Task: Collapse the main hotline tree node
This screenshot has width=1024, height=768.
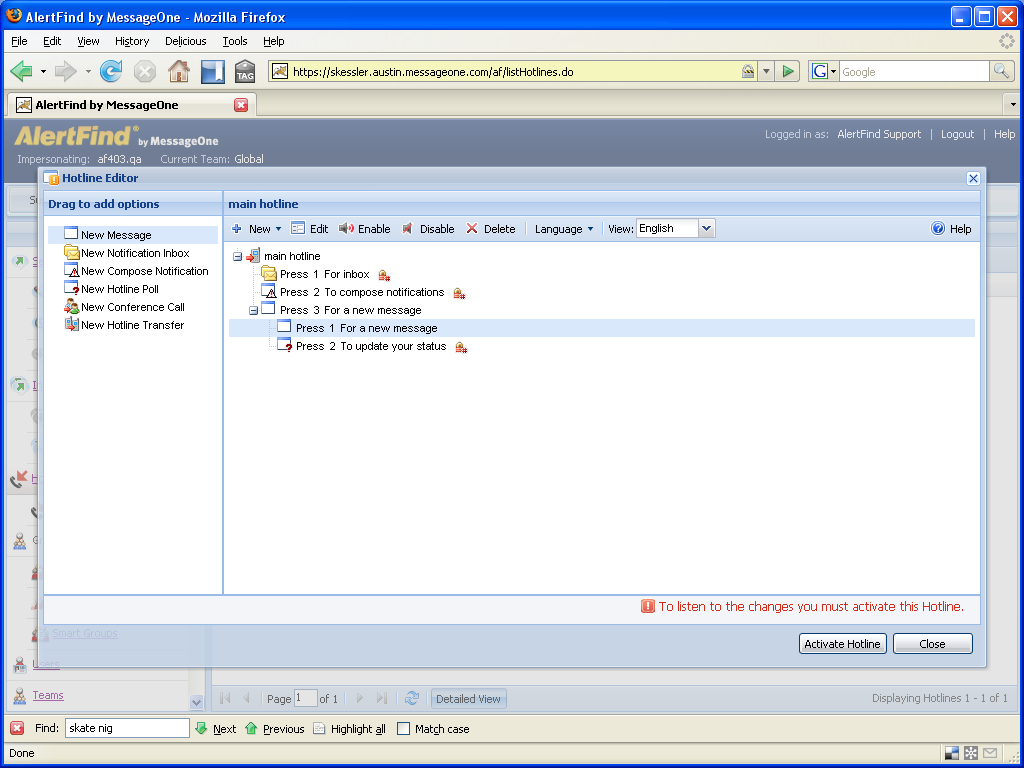Action: 238,257
